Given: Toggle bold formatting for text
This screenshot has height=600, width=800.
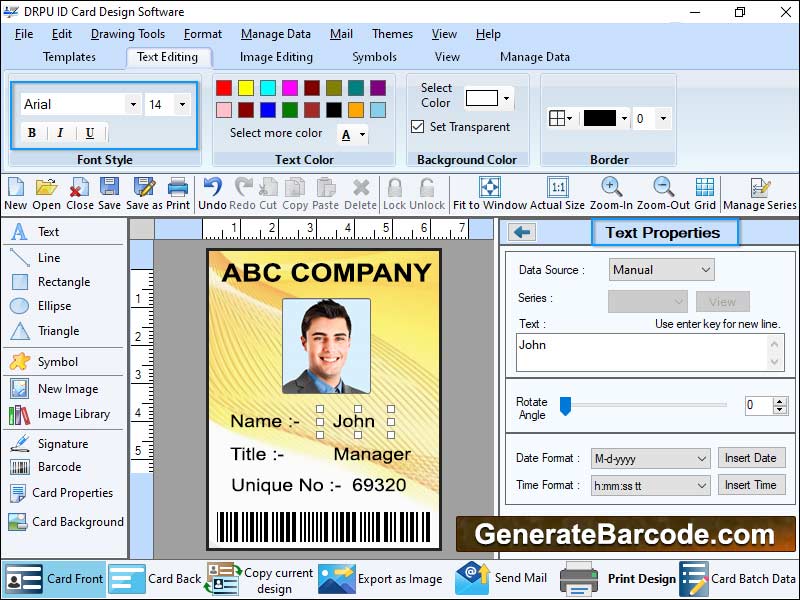Looking at the screenshot, I should [x=32, y=132].
